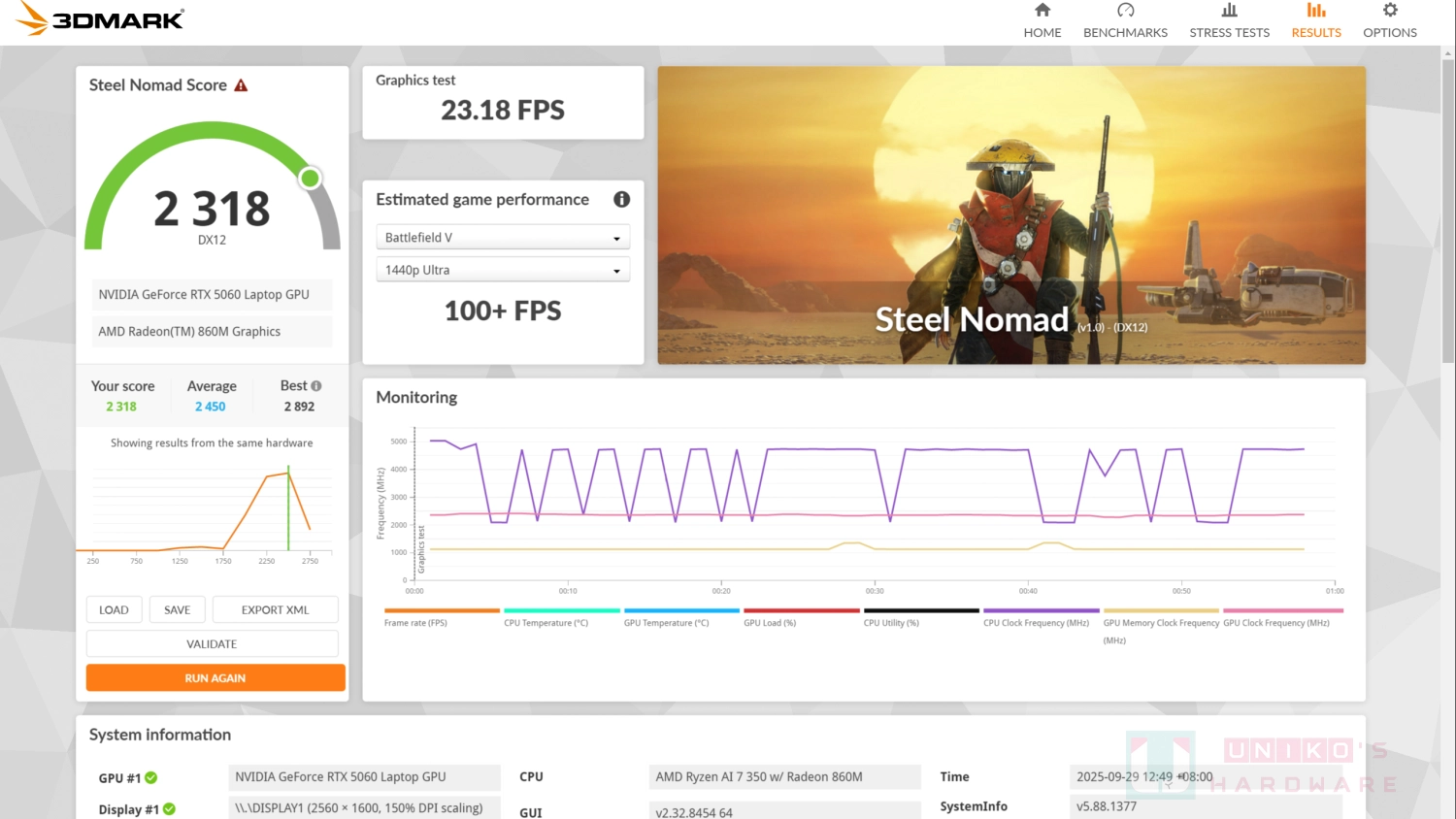Toggle the pink GPU Clock Frequency legend swatch
Image resolution: width=1456 pixels, height=819 pixels.
(x=1283, y=610)
